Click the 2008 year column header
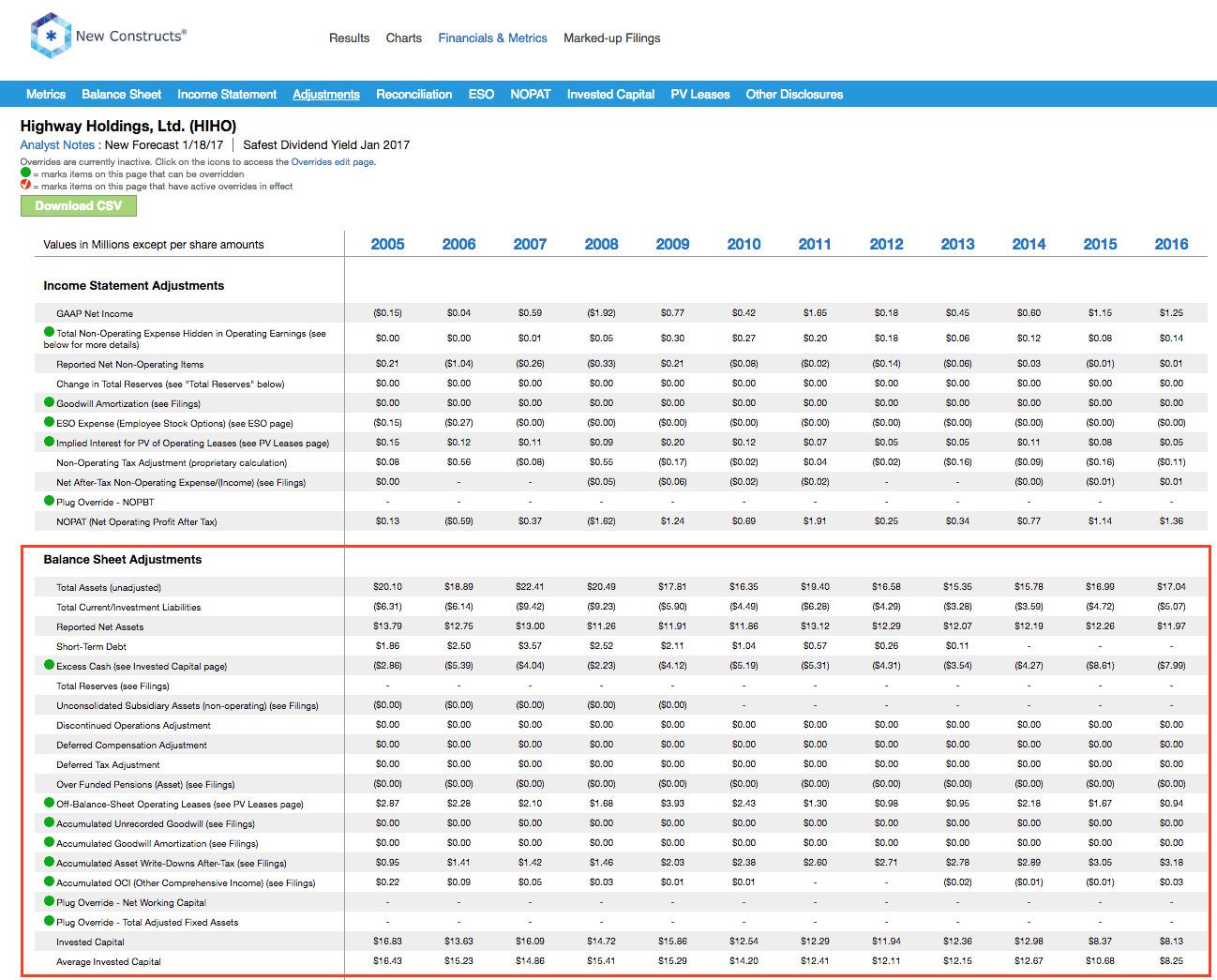The width and height of the screenshot is (1217, 980). [601, 244]
